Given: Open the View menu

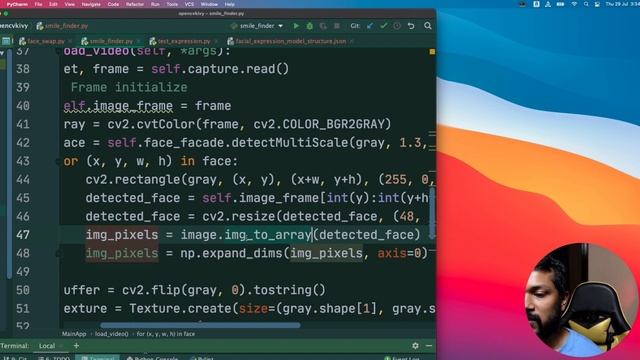Looking at the screenshot, I should tap(70, 4).
